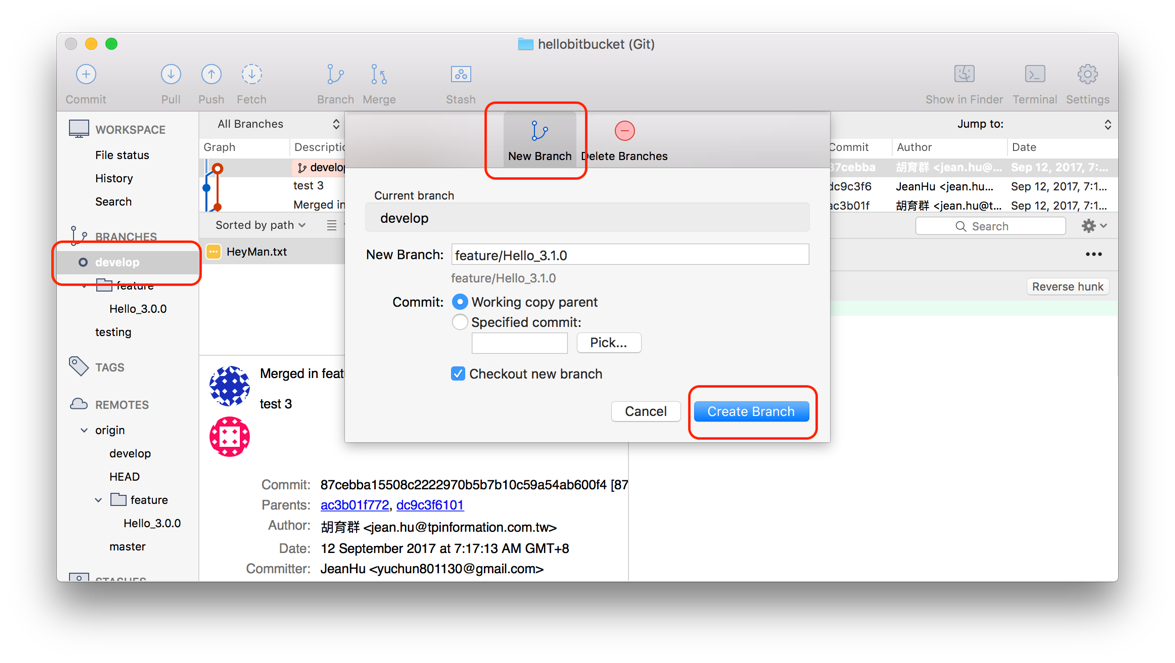Collapse the origin remote chevron
This screenshot has height=663, width=1175.
pos(84,430)
